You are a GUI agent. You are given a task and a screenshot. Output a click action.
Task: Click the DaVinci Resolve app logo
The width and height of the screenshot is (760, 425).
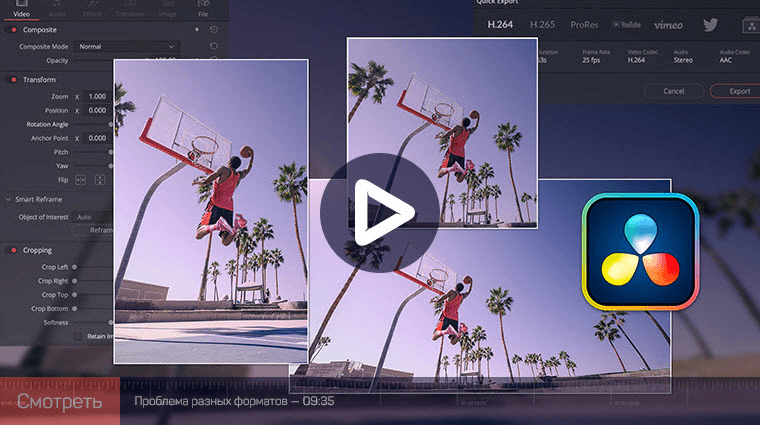640,252
